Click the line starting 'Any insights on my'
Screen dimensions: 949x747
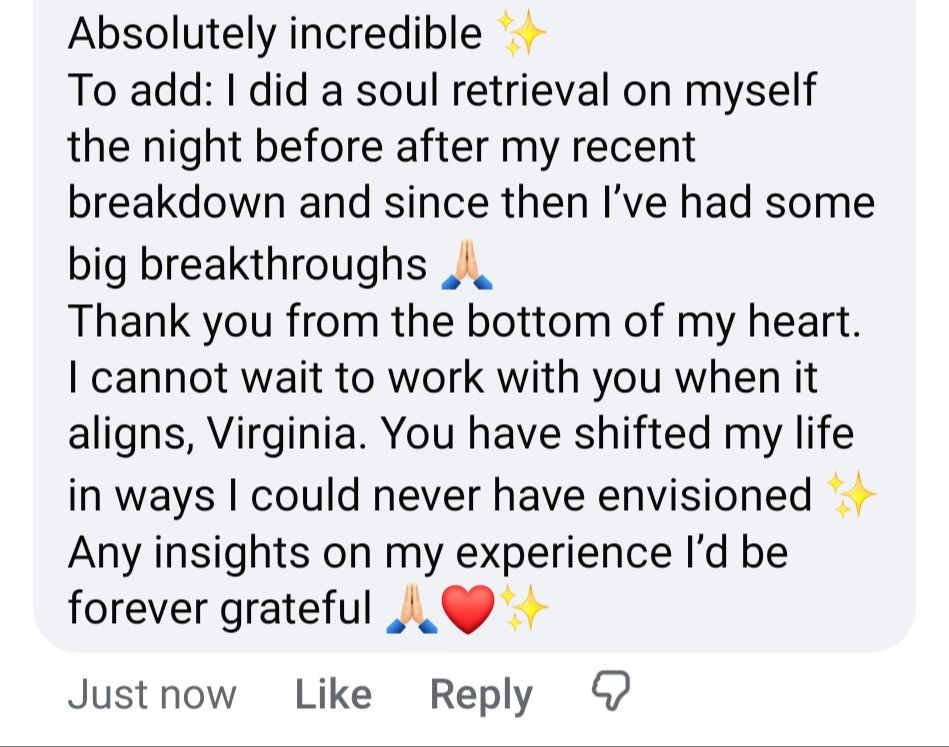click(x=427, y=551)
